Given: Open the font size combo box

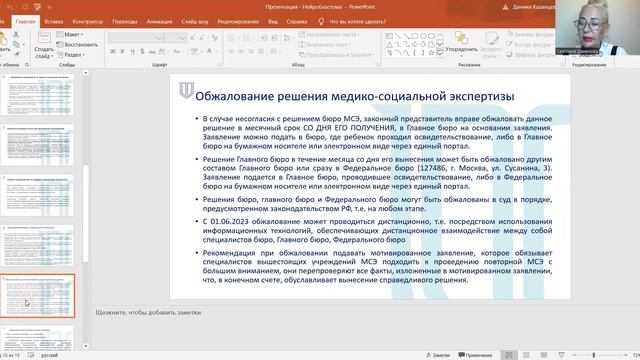Looking at the screenshot, I should coord(175,38).
